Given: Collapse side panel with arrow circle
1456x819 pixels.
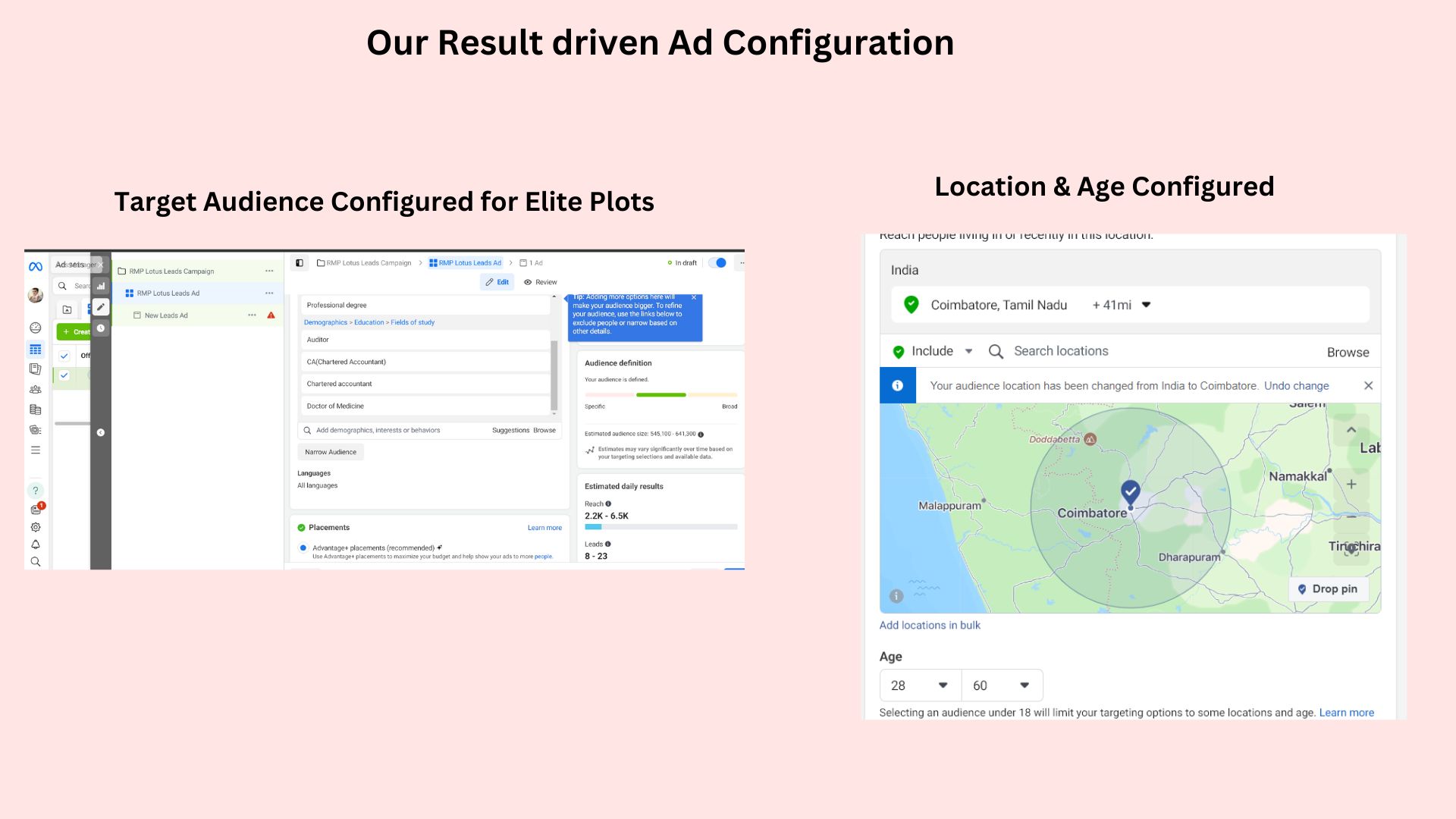Looking at the screenshot, I should [101, 432].
